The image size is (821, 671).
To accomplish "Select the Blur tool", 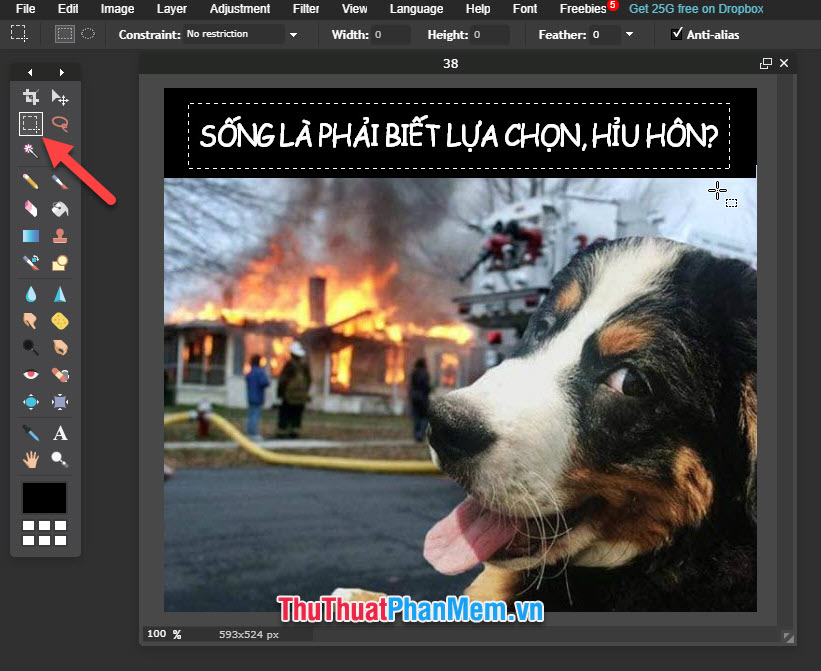I will point(31,295).
